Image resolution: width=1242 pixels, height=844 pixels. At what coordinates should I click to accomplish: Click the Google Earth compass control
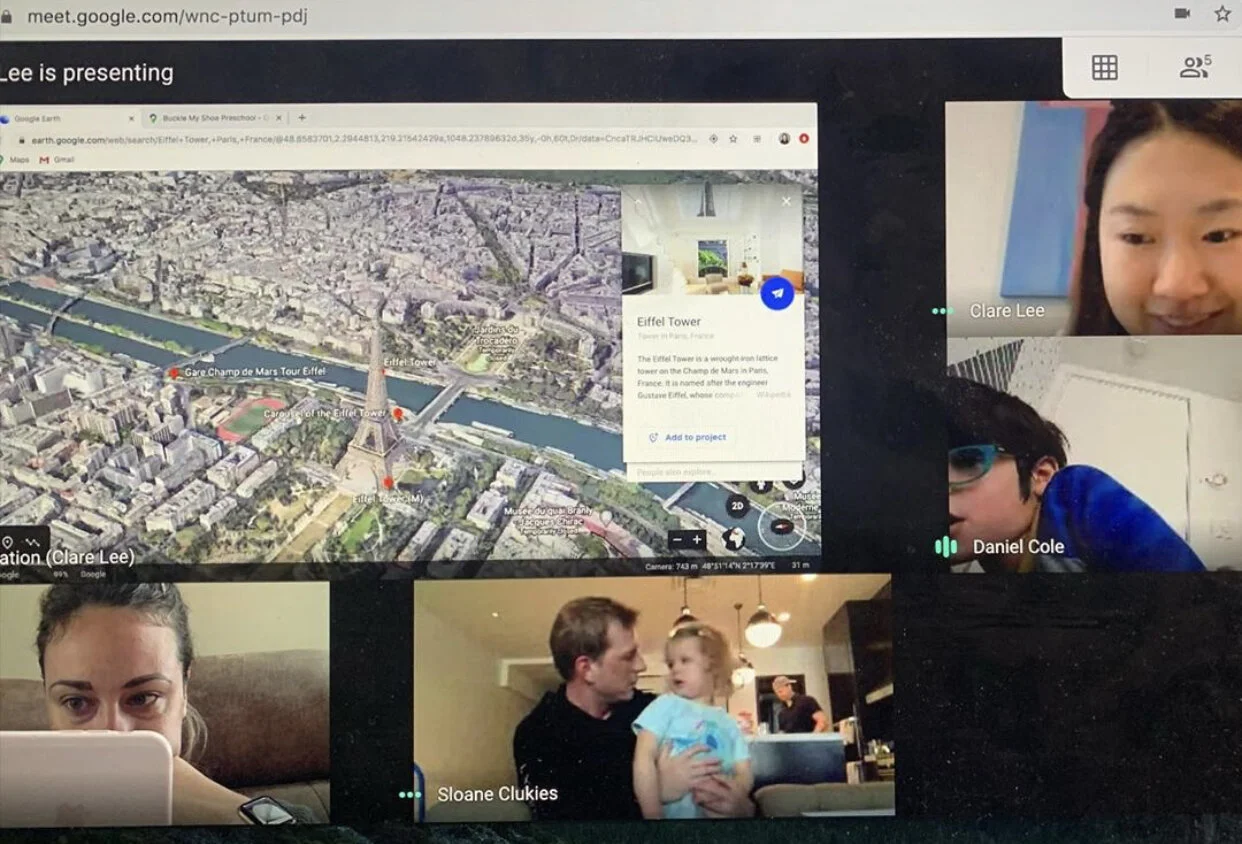(x=781, y=527)
